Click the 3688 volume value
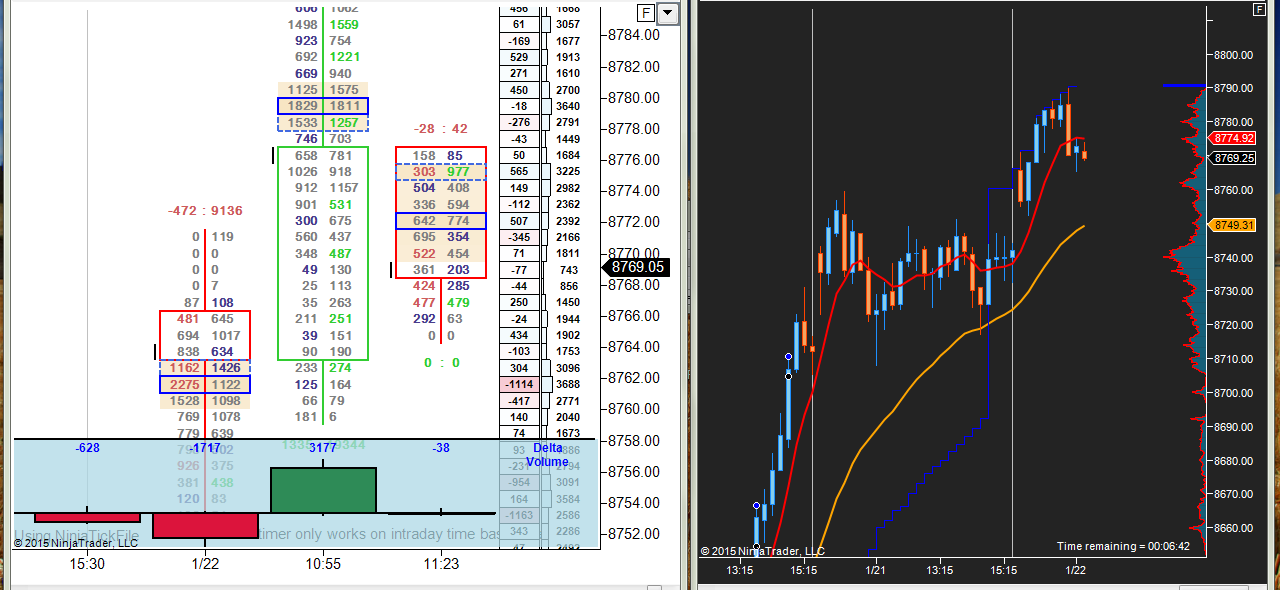The width and height of the screenshot is (1280, 590). click(568, 384)
